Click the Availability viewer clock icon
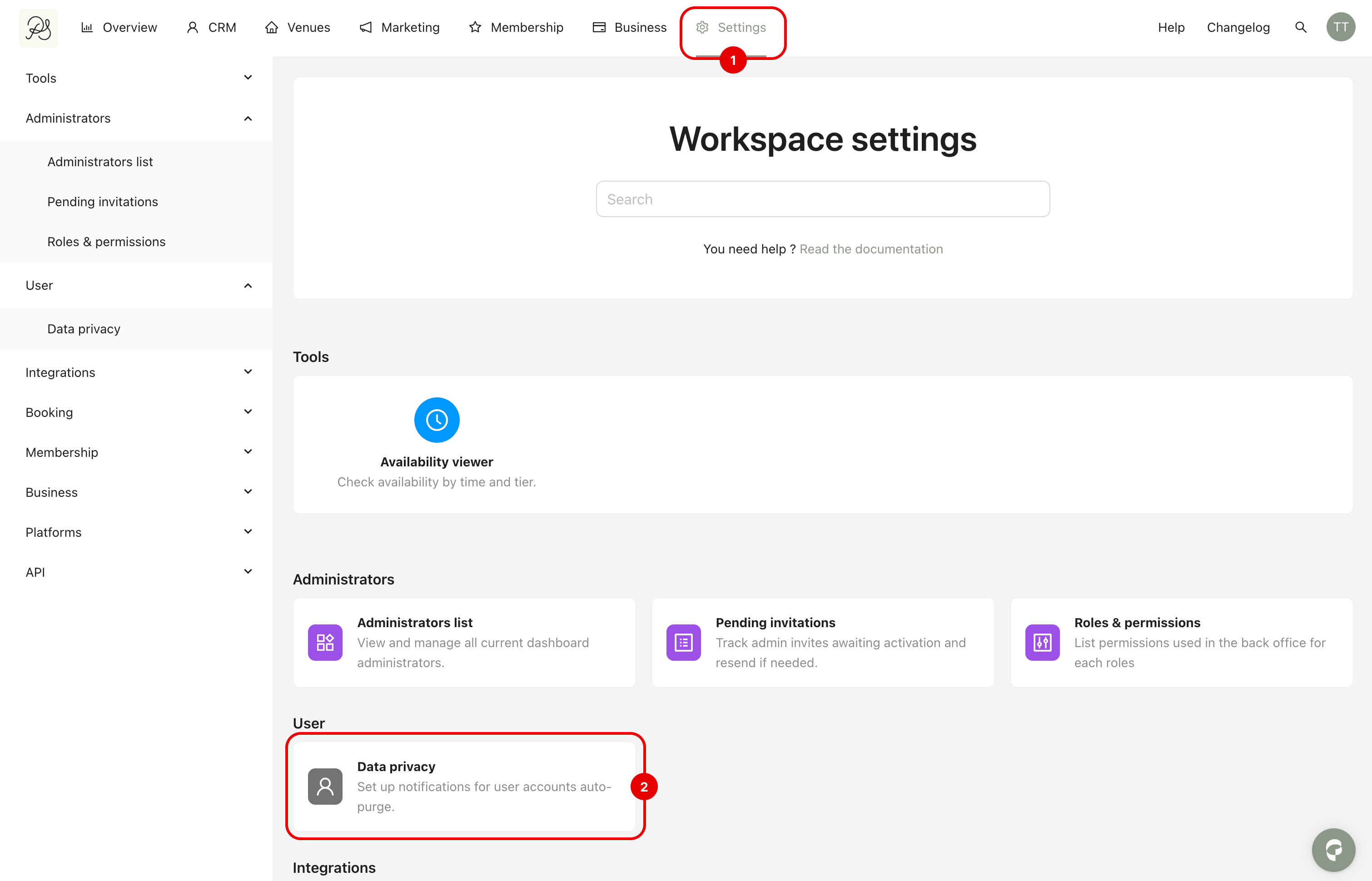Viewport: 1372px width, 881px height. coord(437,420)
